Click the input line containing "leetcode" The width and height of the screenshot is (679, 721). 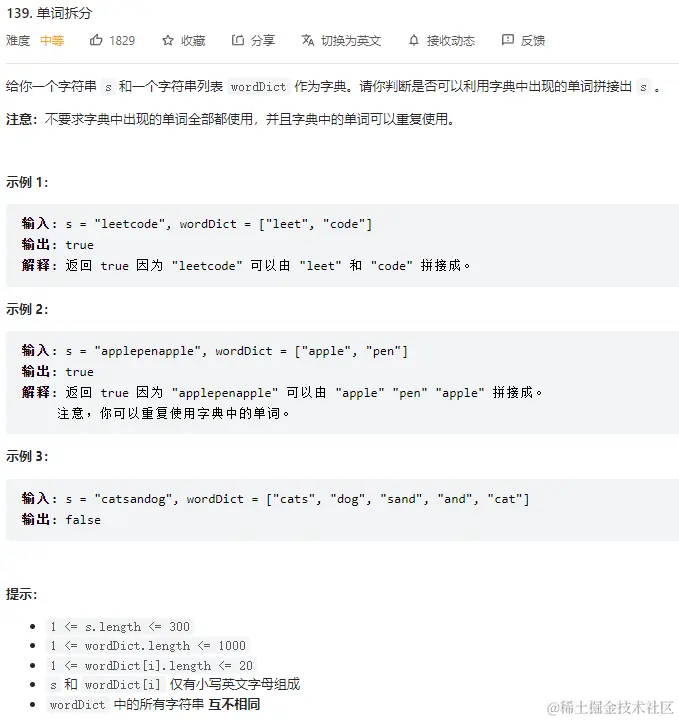pyautogui.click(x=197, y=224)
